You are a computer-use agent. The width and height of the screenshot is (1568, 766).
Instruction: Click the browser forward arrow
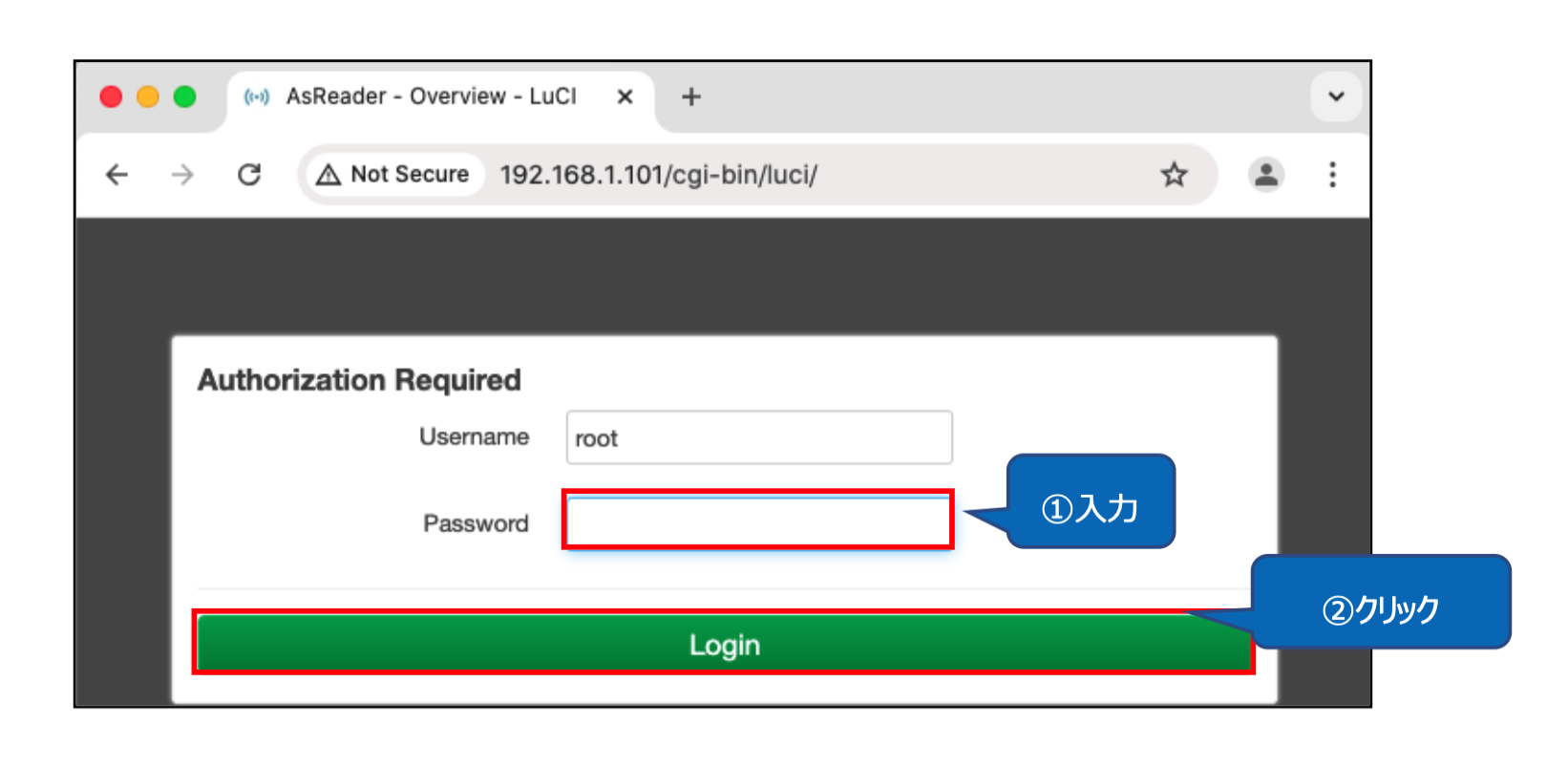(x=182, y=175)
